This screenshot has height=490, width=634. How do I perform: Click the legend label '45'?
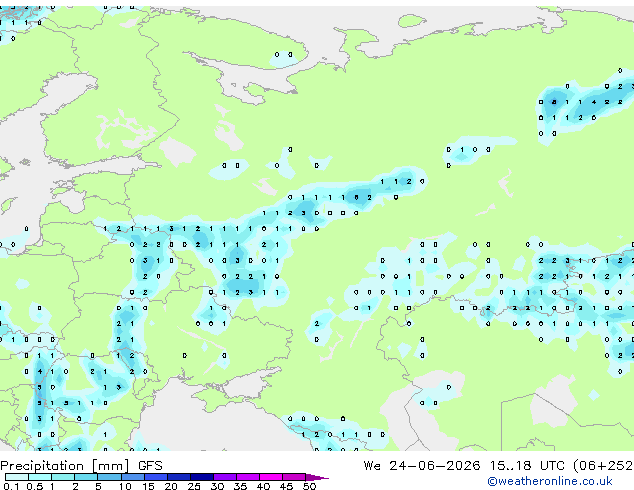point(286,486)
